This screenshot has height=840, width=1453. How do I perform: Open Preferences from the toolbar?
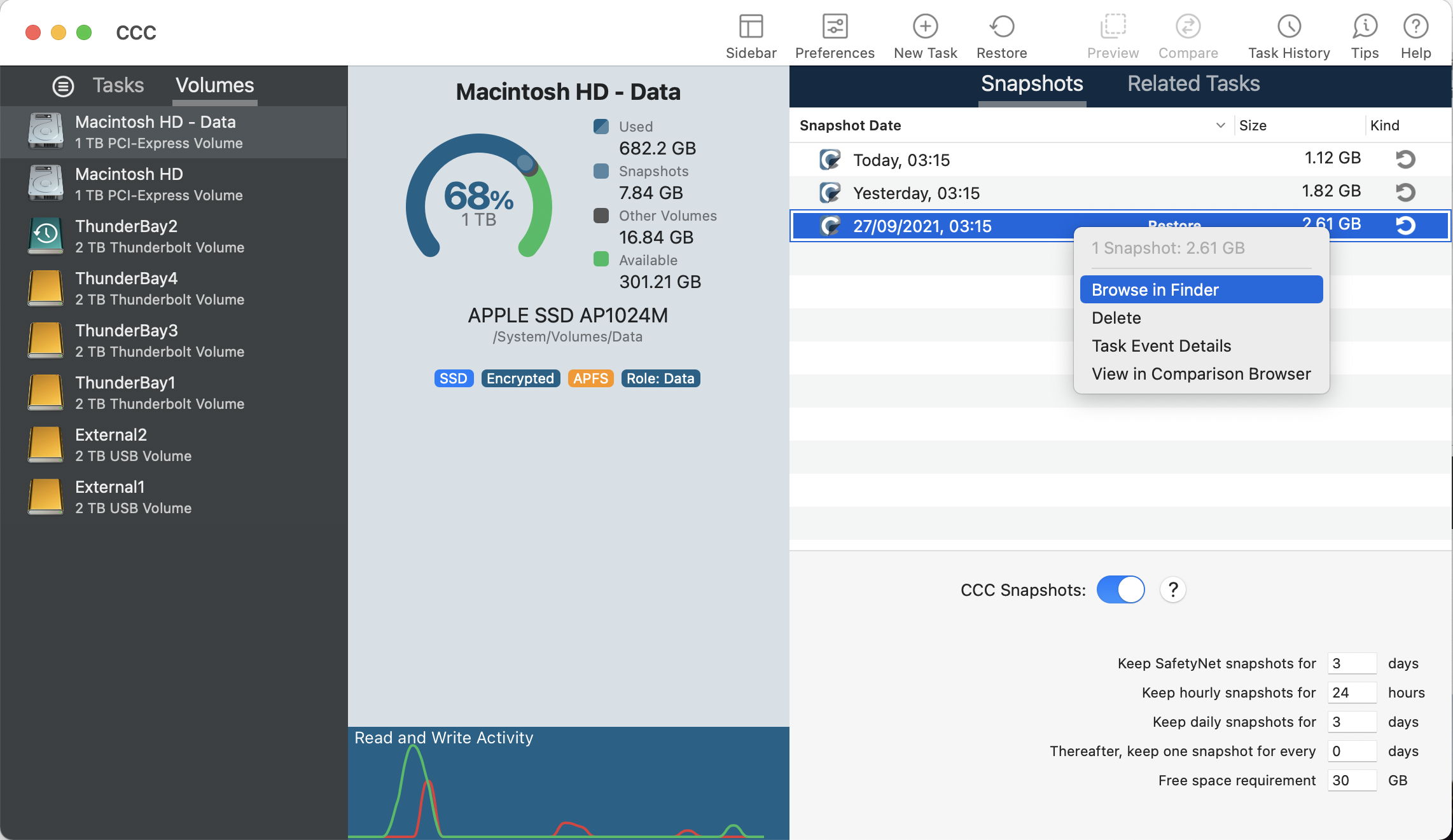(834, 27)
